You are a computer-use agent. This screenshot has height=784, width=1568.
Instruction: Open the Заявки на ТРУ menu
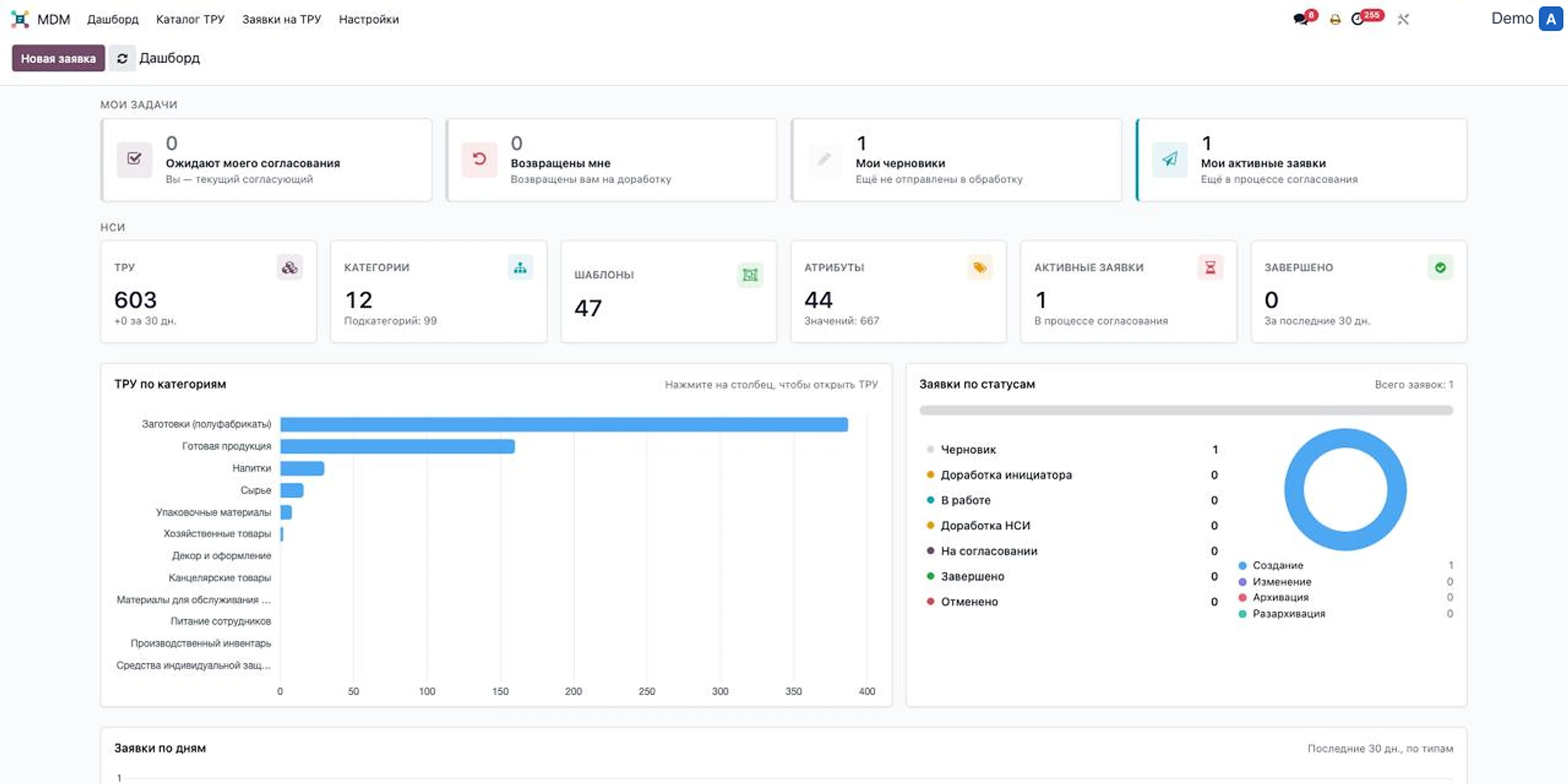tap(282, 19)
